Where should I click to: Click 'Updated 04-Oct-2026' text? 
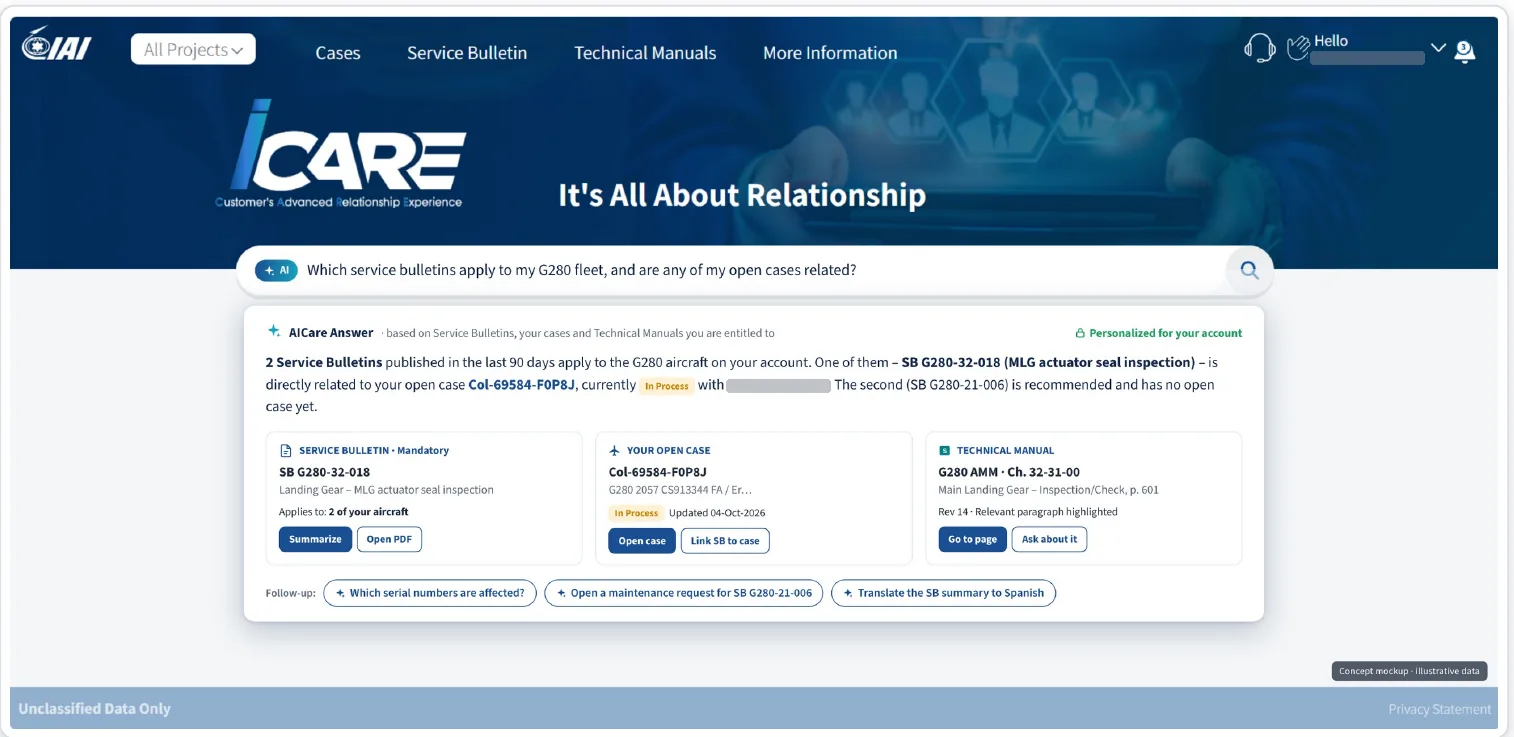pyautogui.click(x=717, y=513)
